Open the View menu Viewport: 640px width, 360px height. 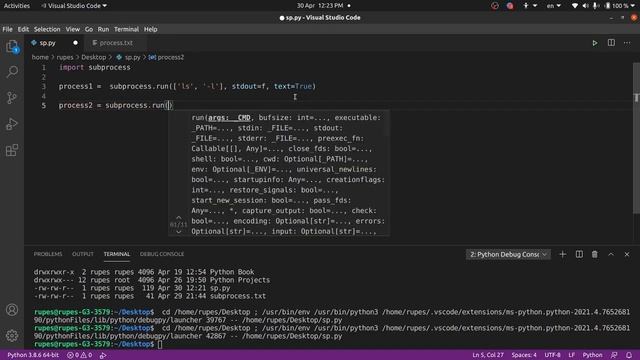pos(73,29)
